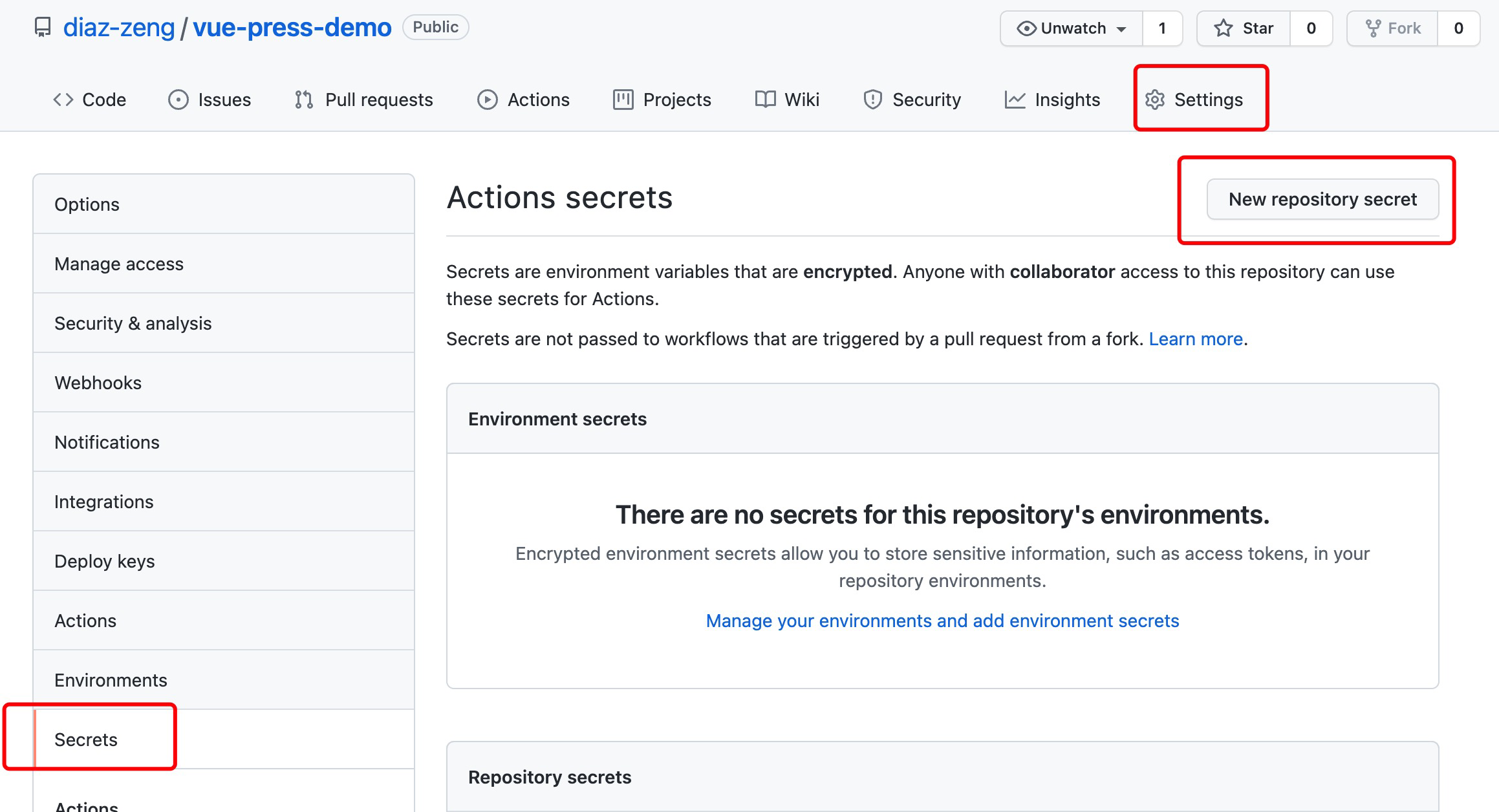Open the Settings tab

(x=1194, y=100)
